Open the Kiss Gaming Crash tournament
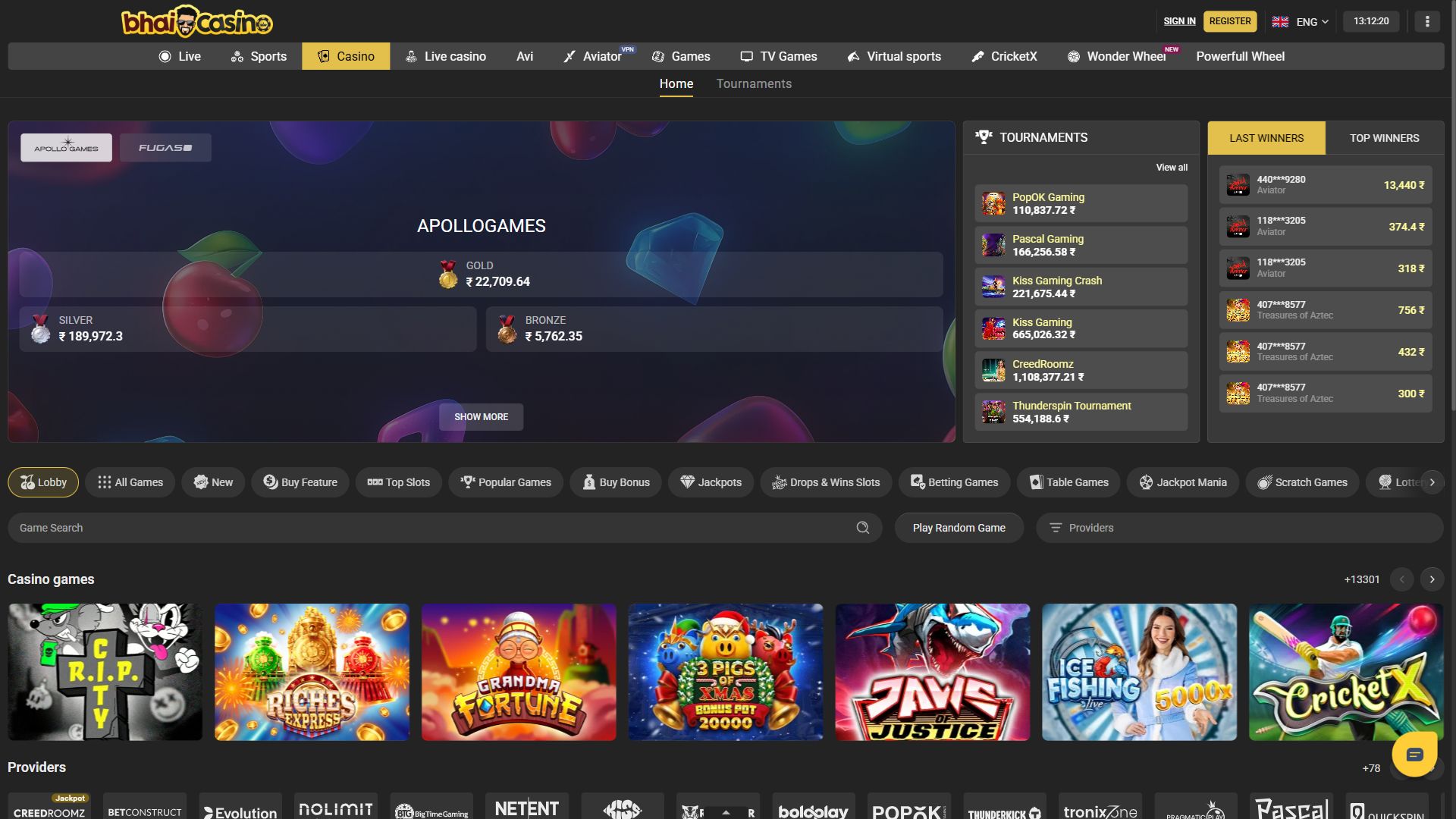 [1081, 287]
